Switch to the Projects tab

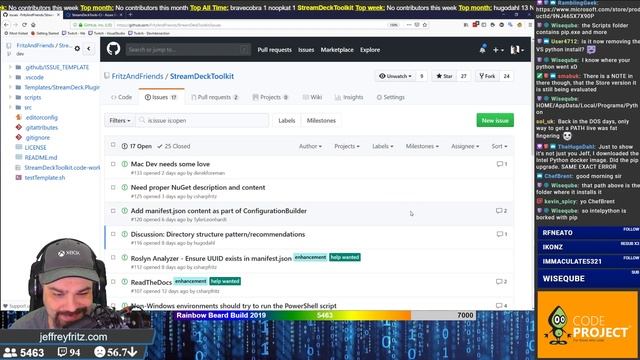(x=270, y=97)
